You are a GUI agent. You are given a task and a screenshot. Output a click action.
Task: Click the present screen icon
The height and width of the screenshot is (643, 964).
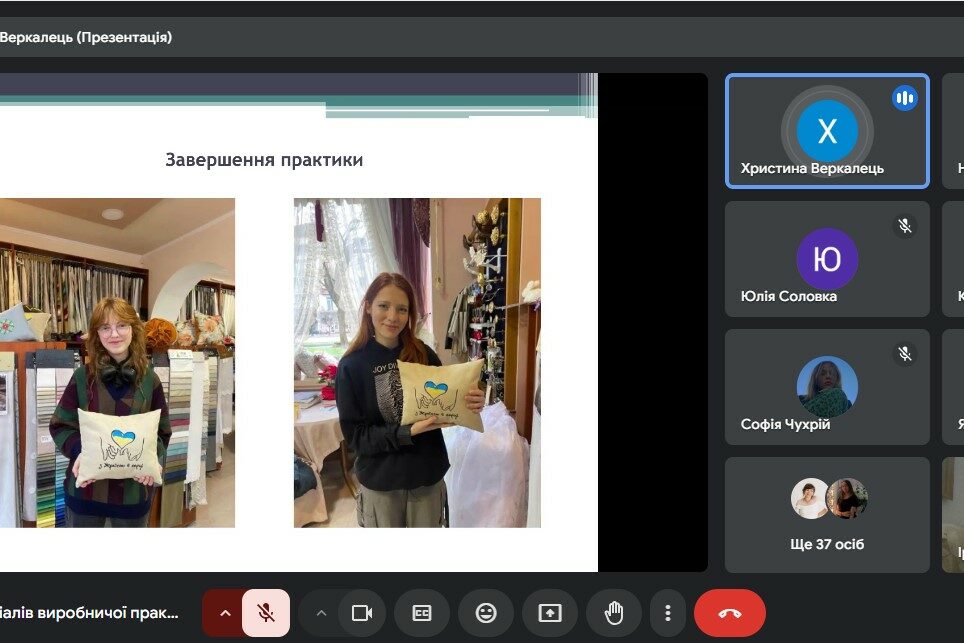[x=550, y=613]
